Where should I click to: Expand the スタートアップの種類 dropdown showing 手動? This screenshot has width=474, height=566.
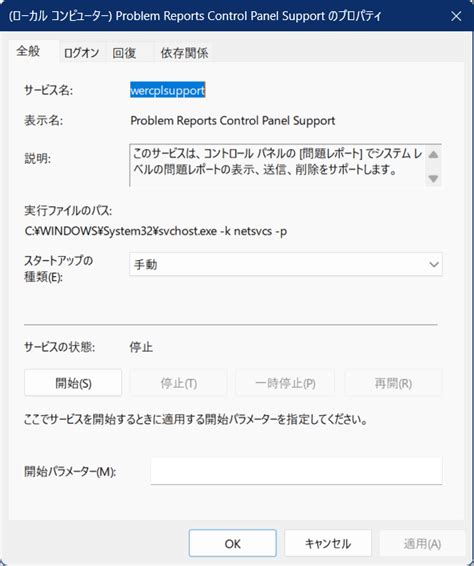pos(286,265)
